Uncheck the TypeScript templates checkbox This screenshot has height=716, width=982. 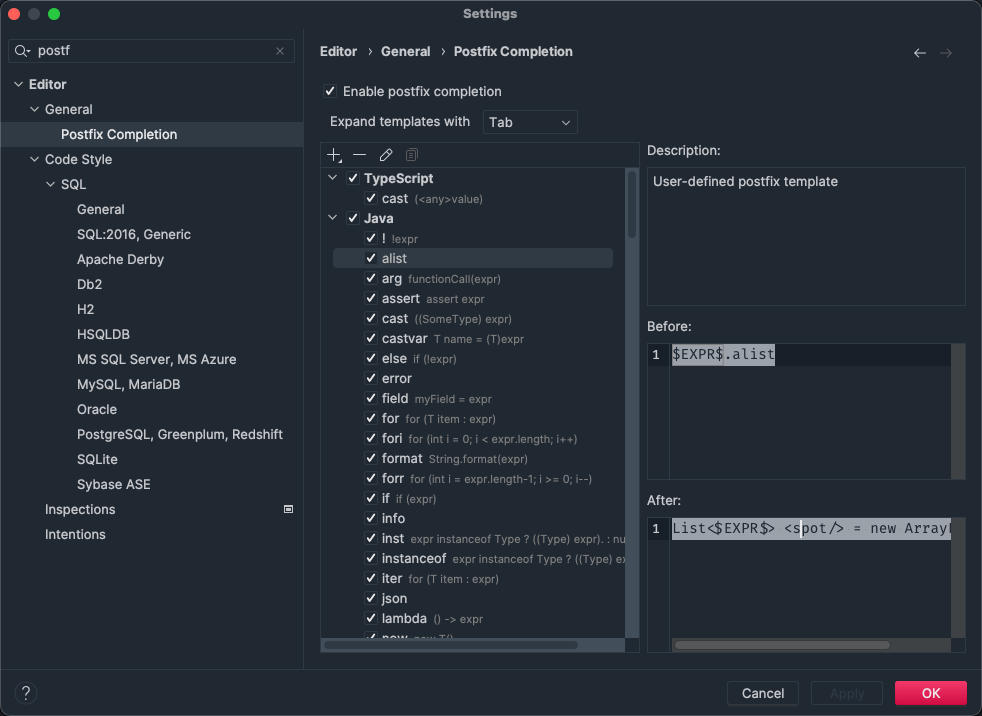[353, 179]
